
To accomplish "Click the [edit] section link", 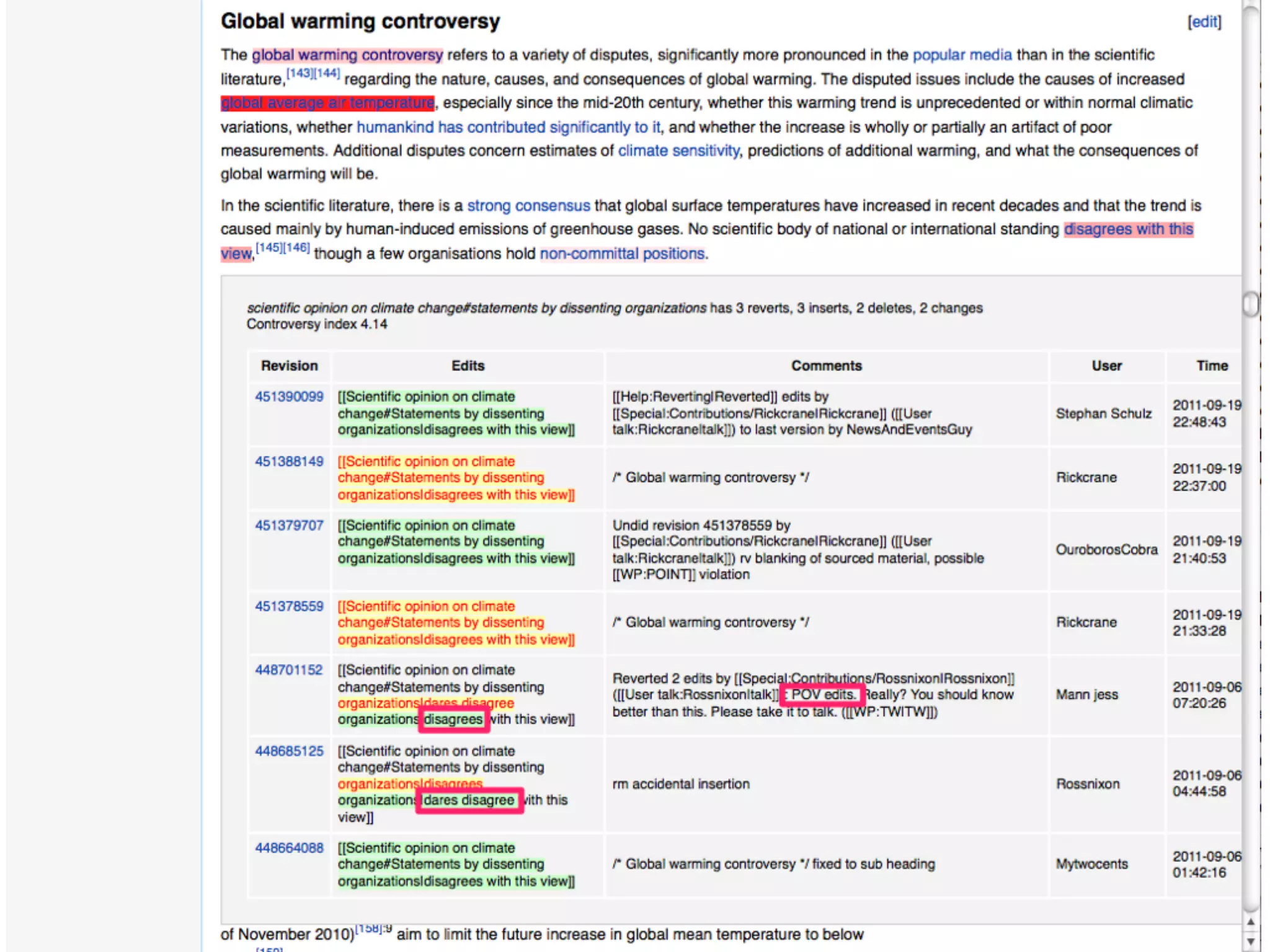I will tap(1204, 22).
